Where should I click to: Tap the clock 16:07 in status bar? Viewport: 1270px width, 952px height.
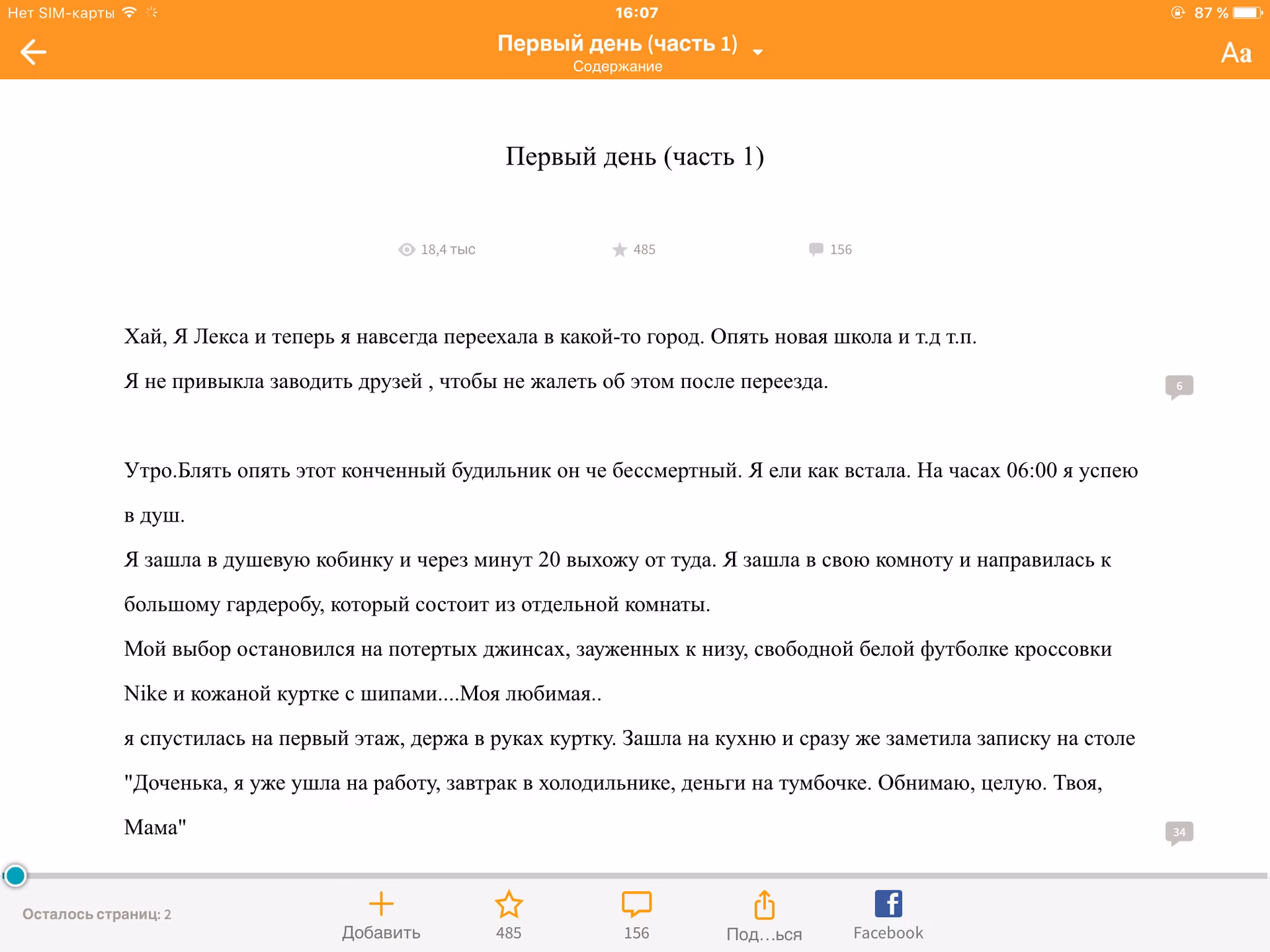[x=636, y=13]
